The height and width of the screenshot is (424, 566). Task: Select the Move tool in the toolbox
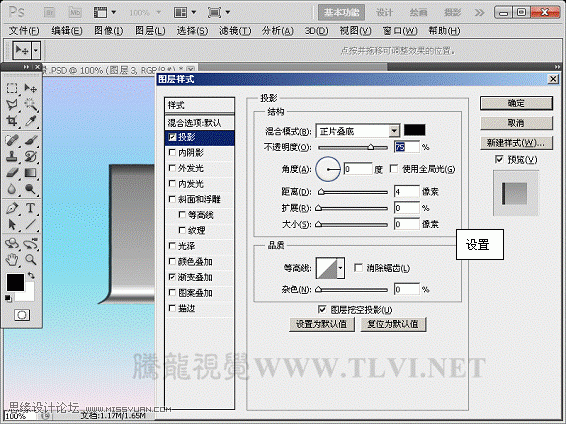(x=30, y=88)
